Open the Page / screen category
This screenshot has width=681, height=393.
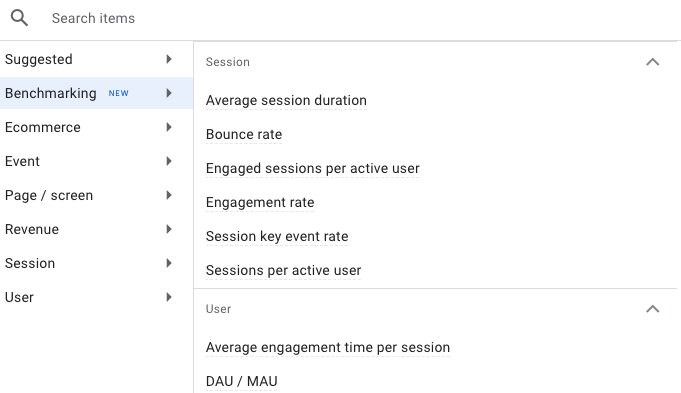click(96, 195)
